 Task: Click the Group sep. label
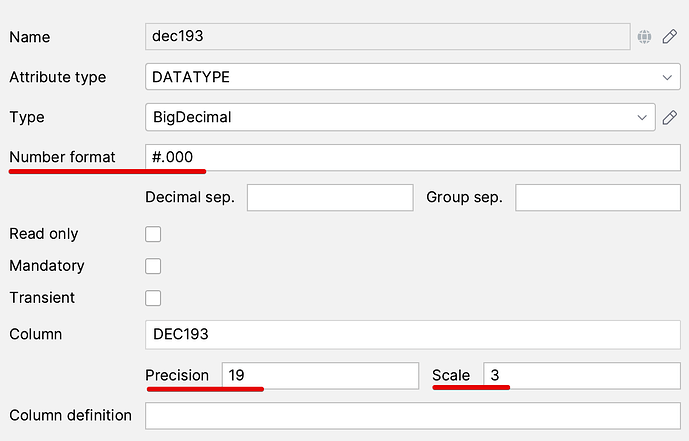tap(464, 198)
